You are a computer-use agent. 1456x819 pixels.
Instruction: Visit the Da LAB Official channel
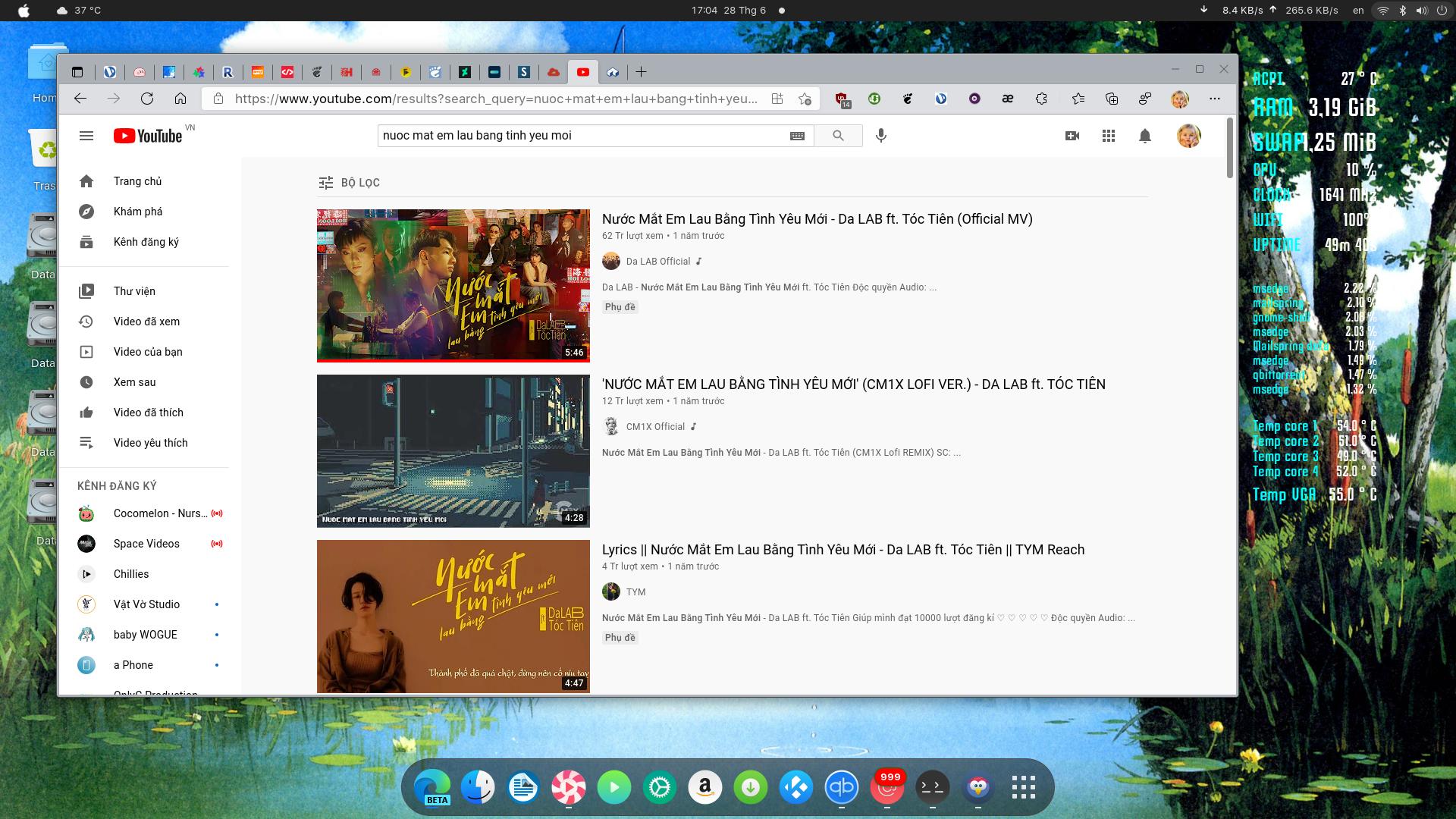(x=658, y=262)
